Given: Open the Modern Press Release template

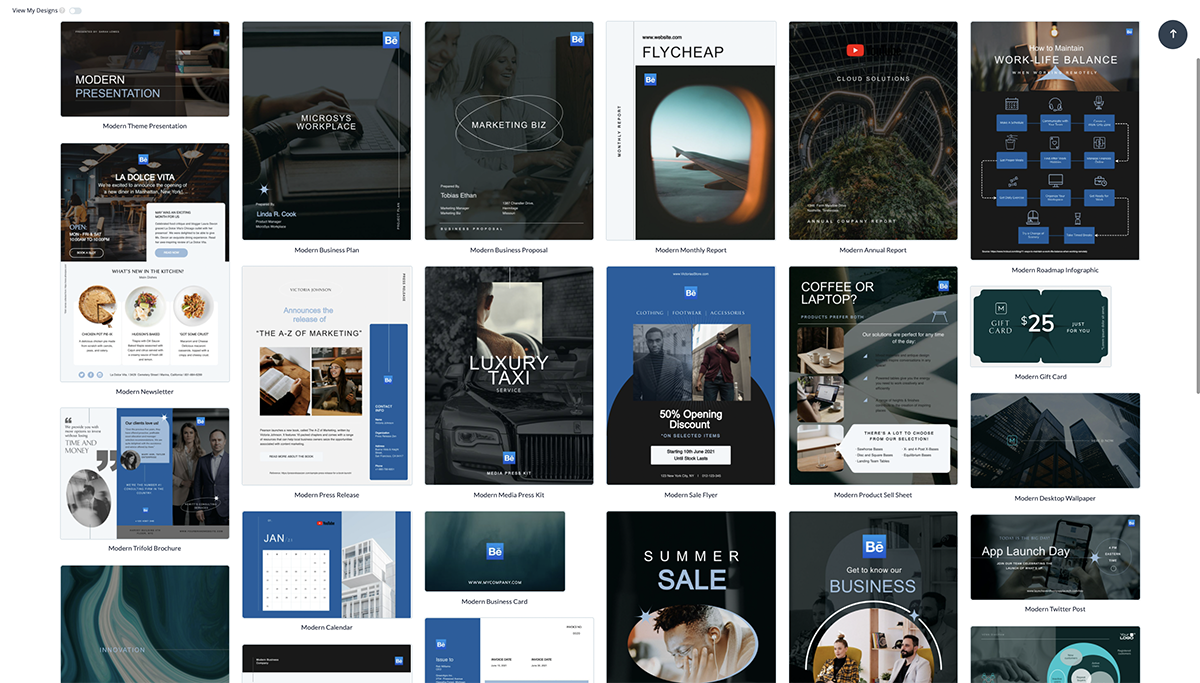Looking at the screenshot, I should [325, 376].
